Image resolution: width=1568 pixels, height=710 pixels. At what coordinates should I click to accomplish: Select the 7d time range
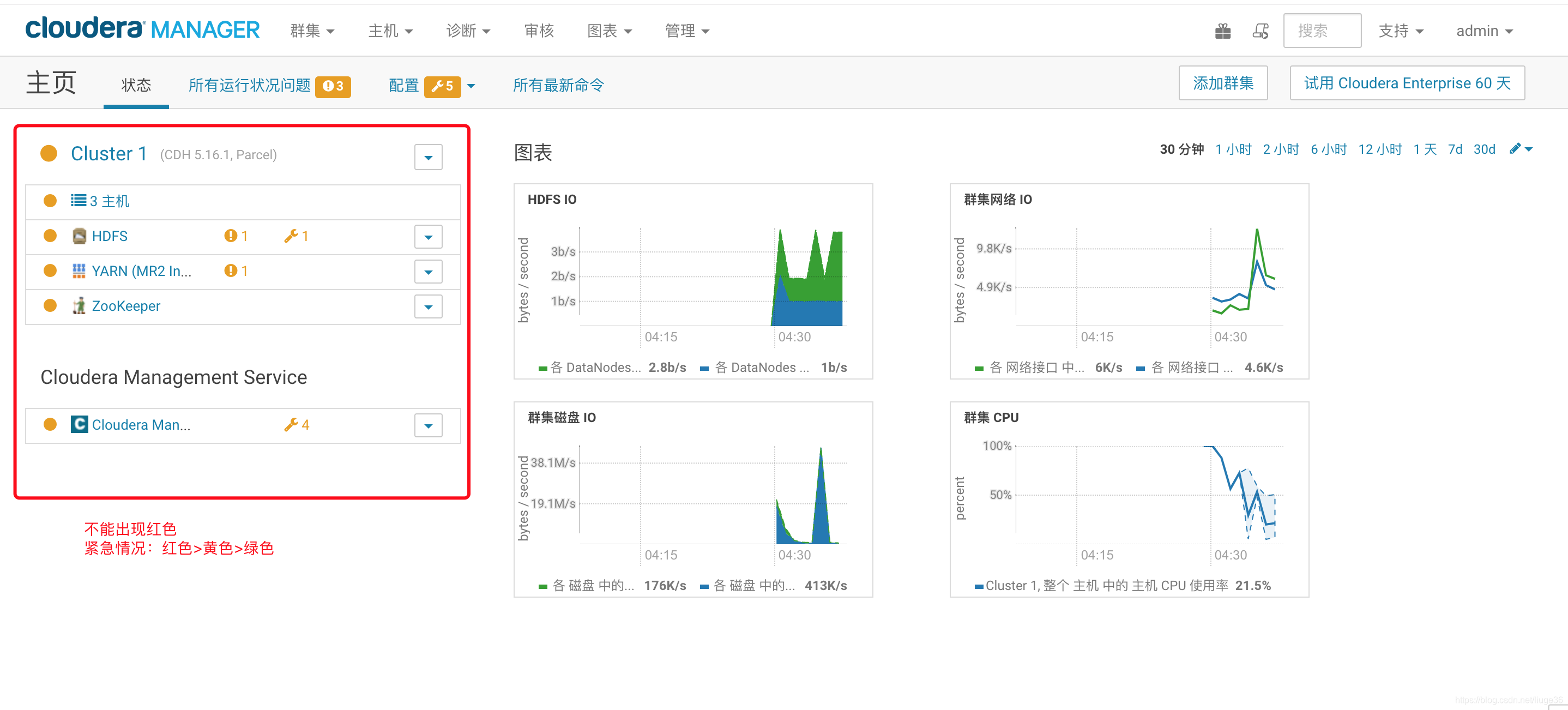(1455, 149)
